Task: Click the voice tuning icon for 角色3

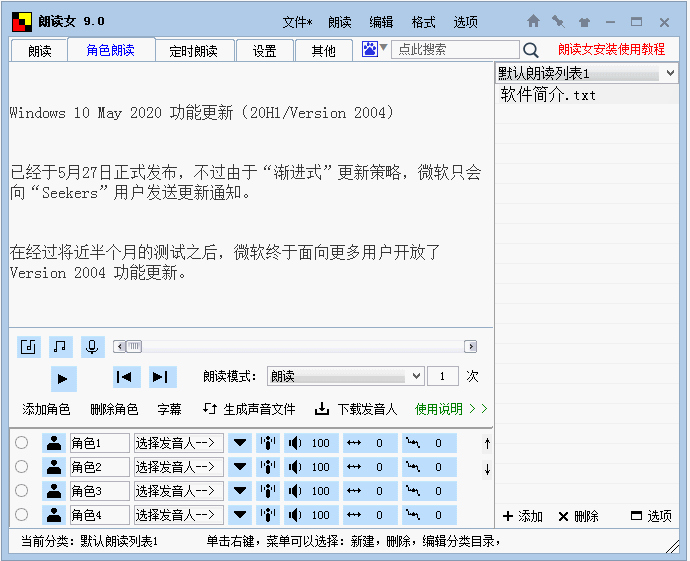Action: point(268,491)
